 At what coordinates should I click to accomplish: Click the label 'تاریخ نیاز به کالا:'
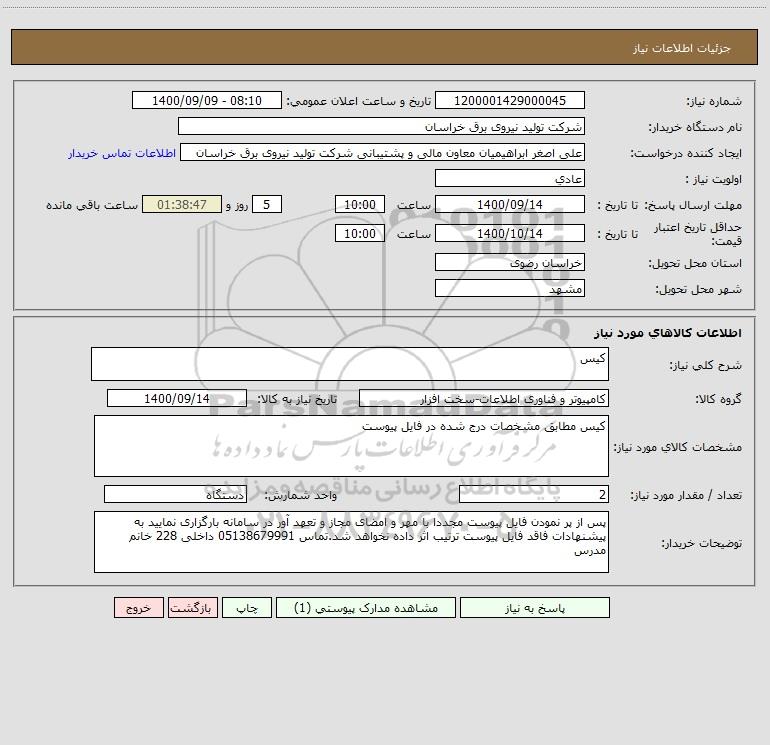[x=298, y=399]
